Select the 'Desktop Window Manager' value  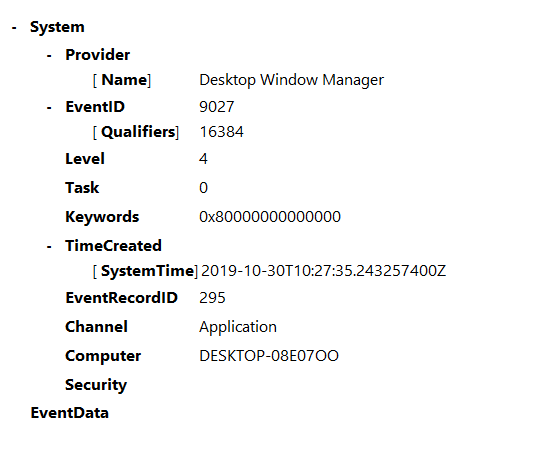pyautogui.click(x=291, y=80)
